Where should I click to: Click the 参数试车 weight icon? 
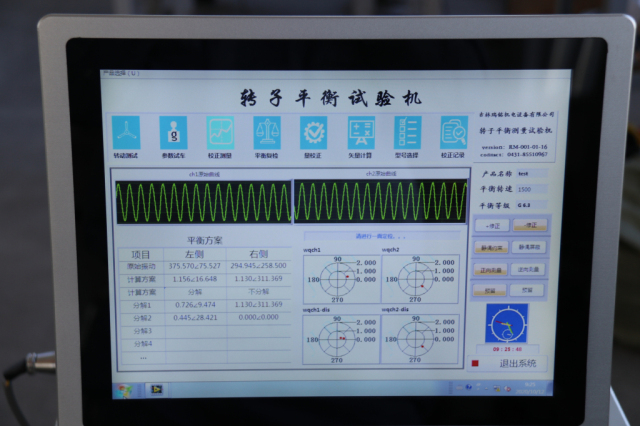click(173, 133)
